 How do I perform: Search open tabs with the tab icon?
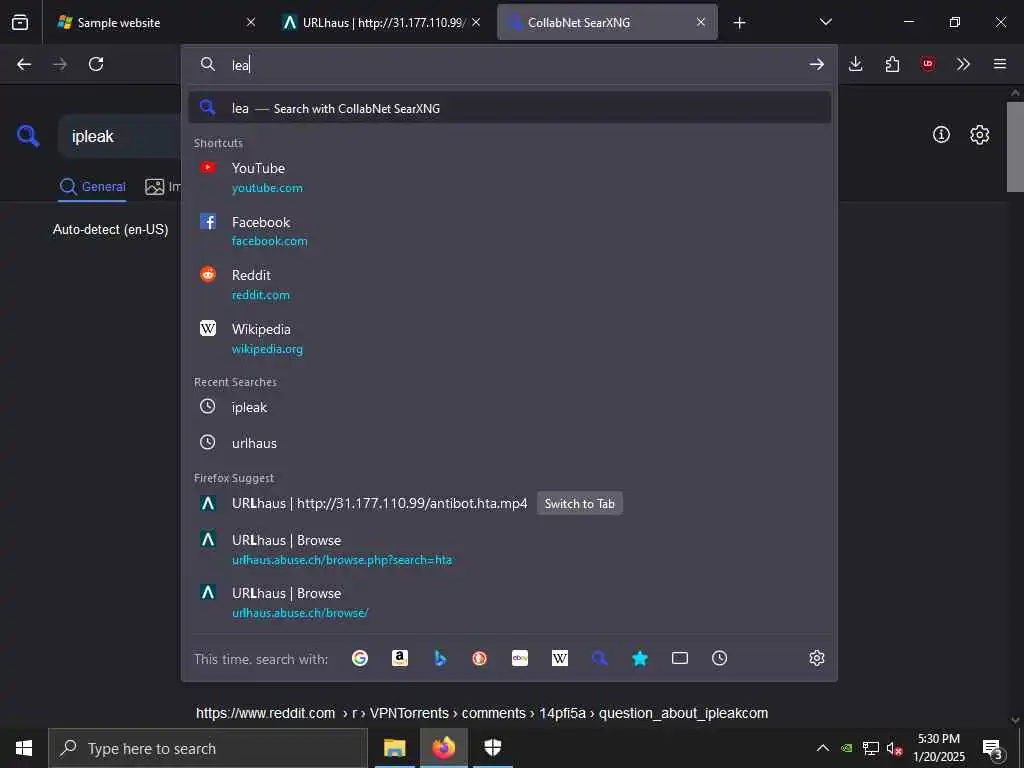[680, 658]
